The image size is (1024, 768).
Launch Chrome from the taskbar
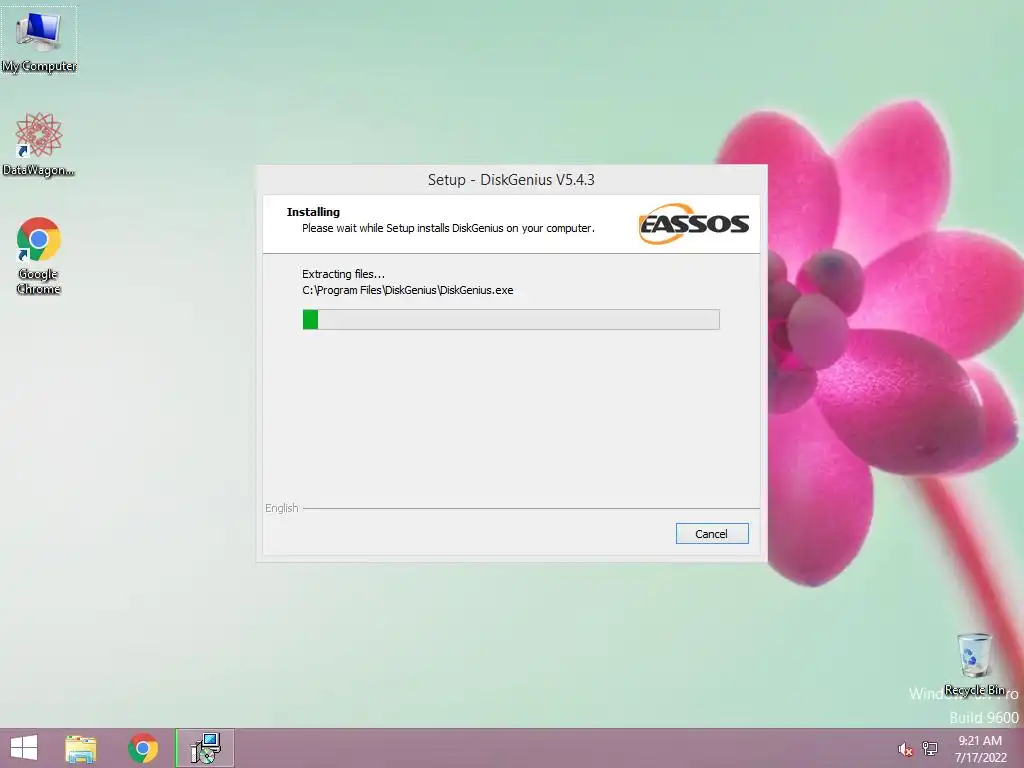point(143,748)
